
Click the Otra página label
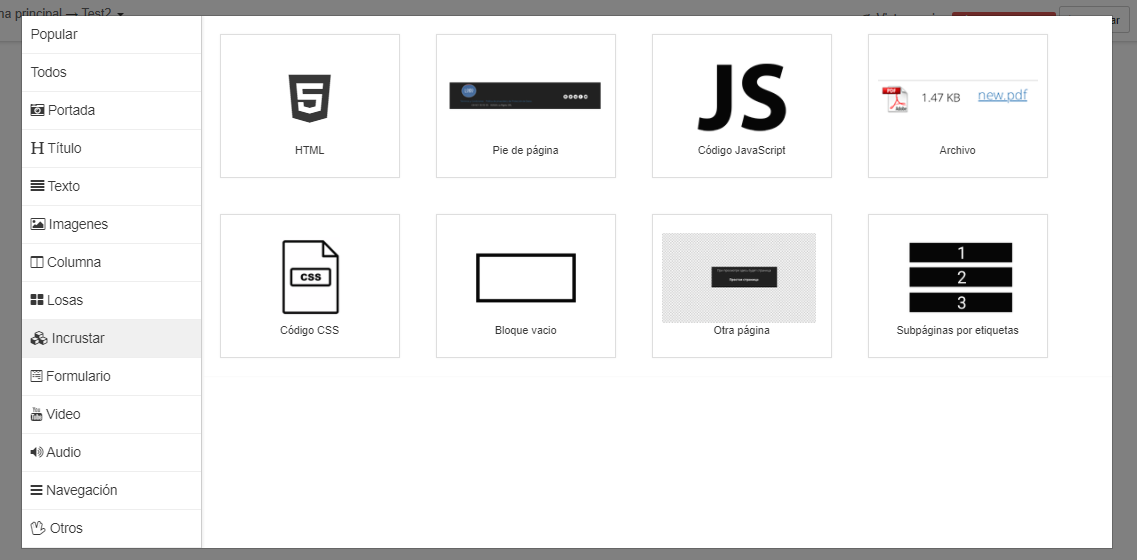[x=742, y=331]
